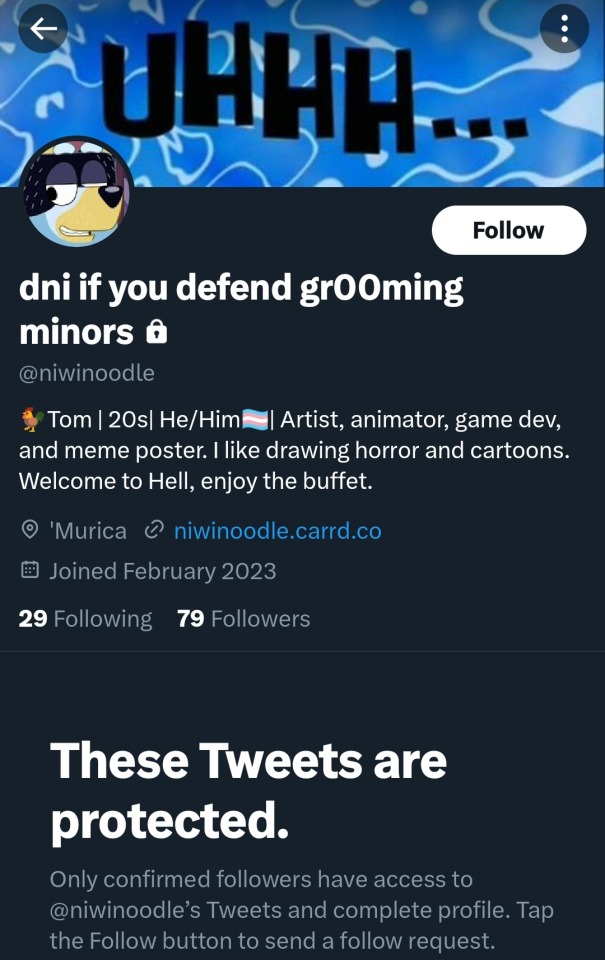Open the UHHH header banner image
This screenshot has width=605, height=960.
(x=320, y=90)
